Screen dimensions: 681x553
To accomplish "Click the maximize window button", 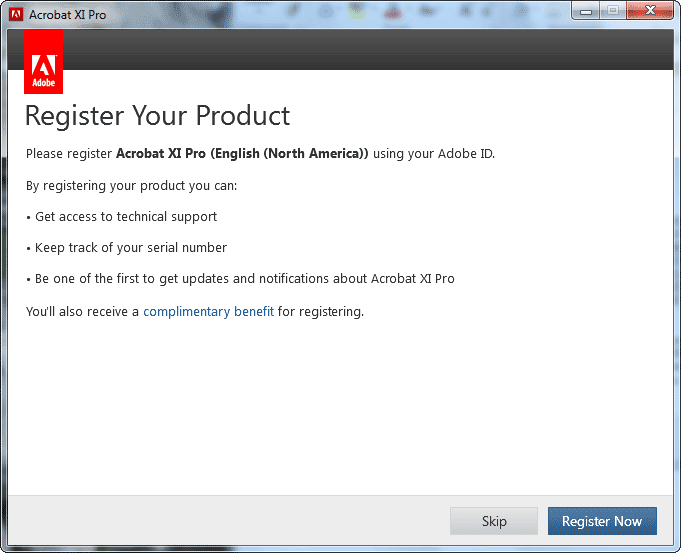I will (613, 11).
